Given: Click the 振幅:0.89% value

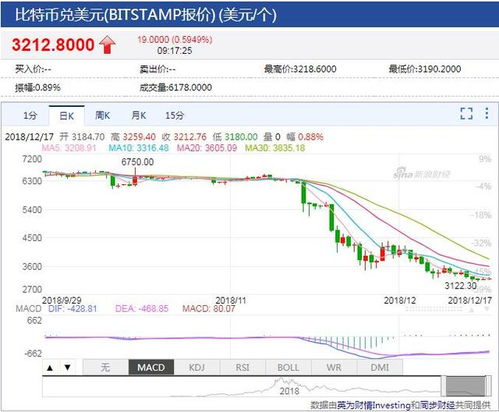Looking at the screenshot, I should [38, 88].
